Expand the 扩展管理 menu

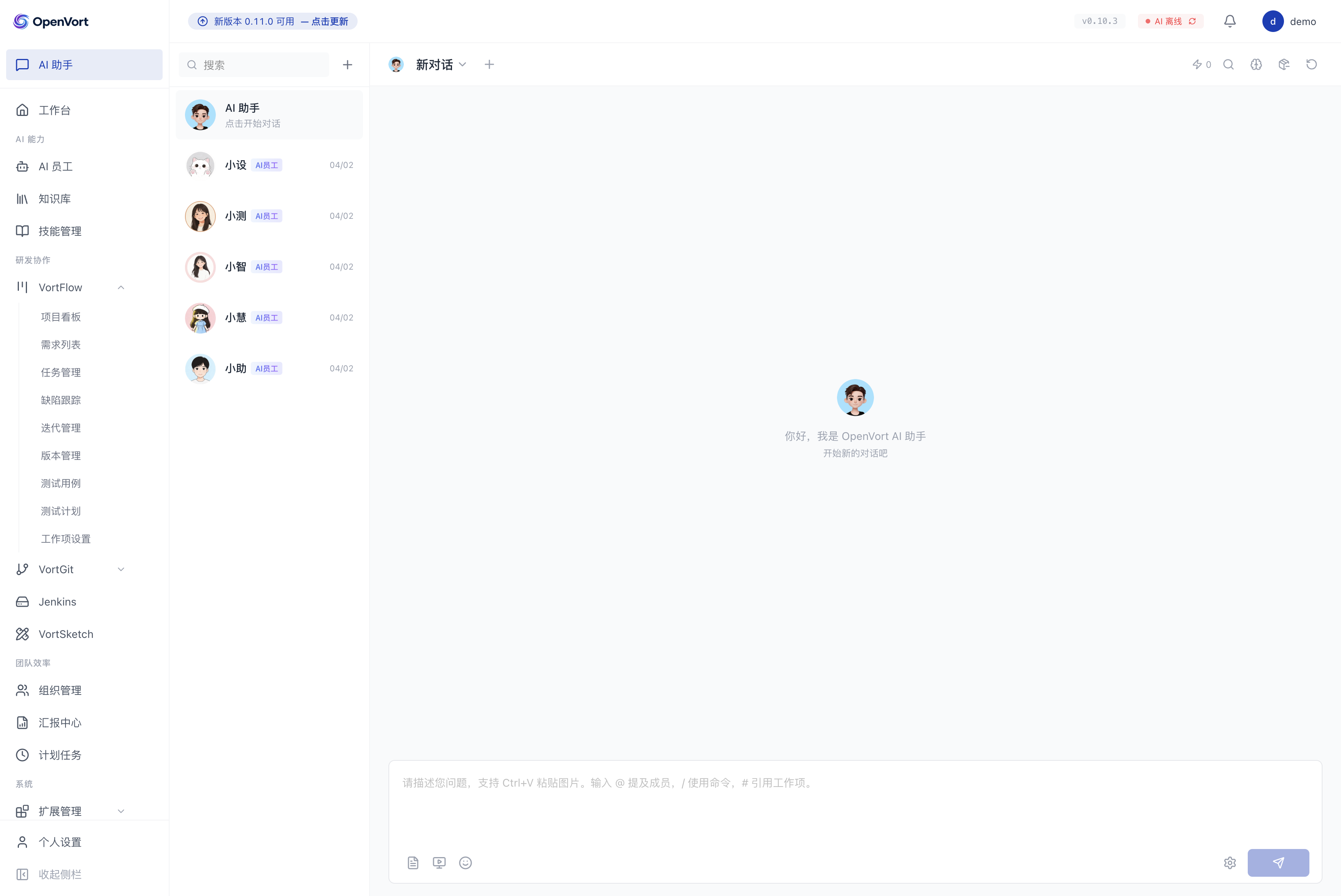pos(121,811)
